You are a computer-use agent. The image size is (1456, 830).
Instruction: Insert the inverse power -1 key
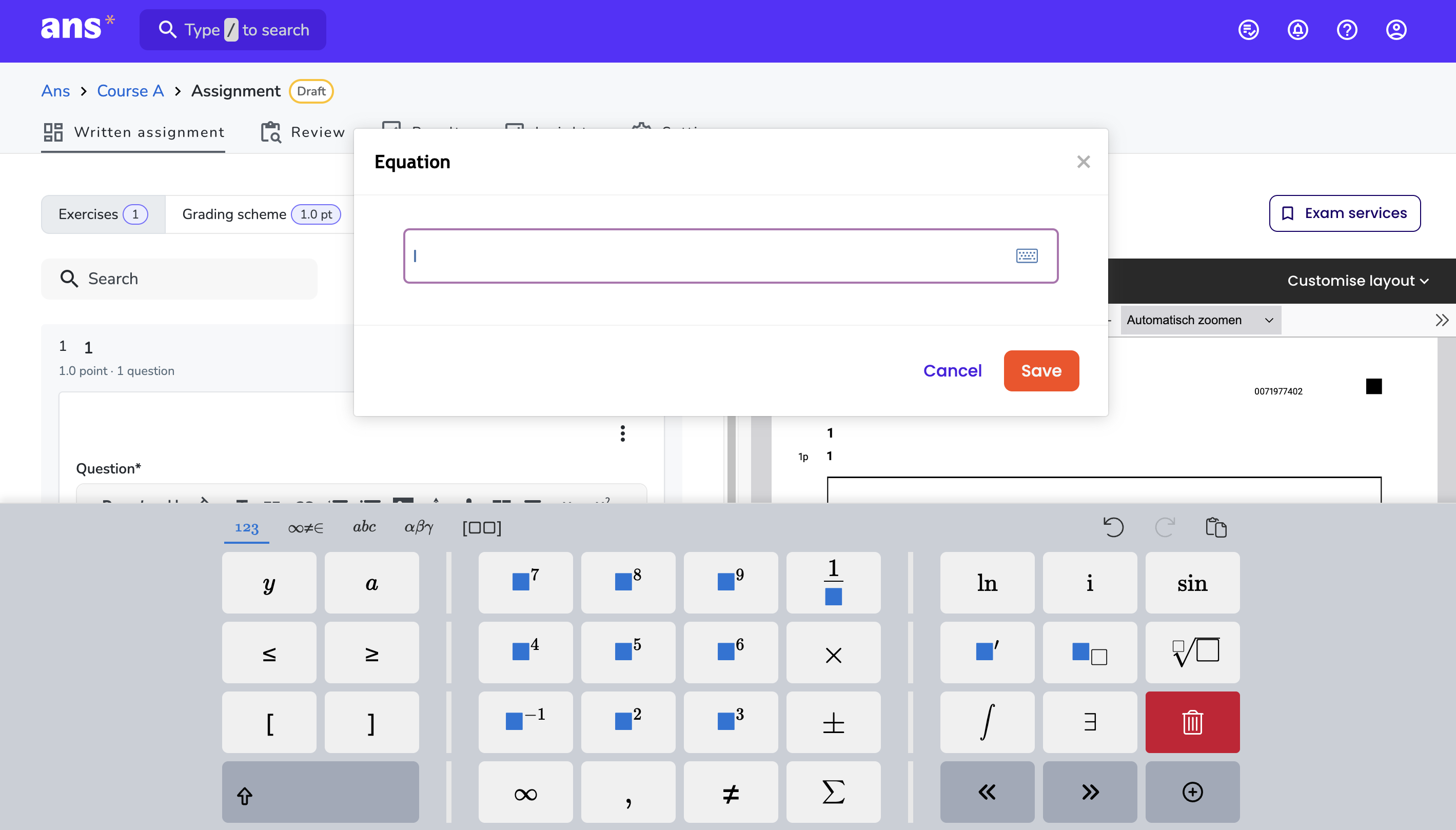526,722
